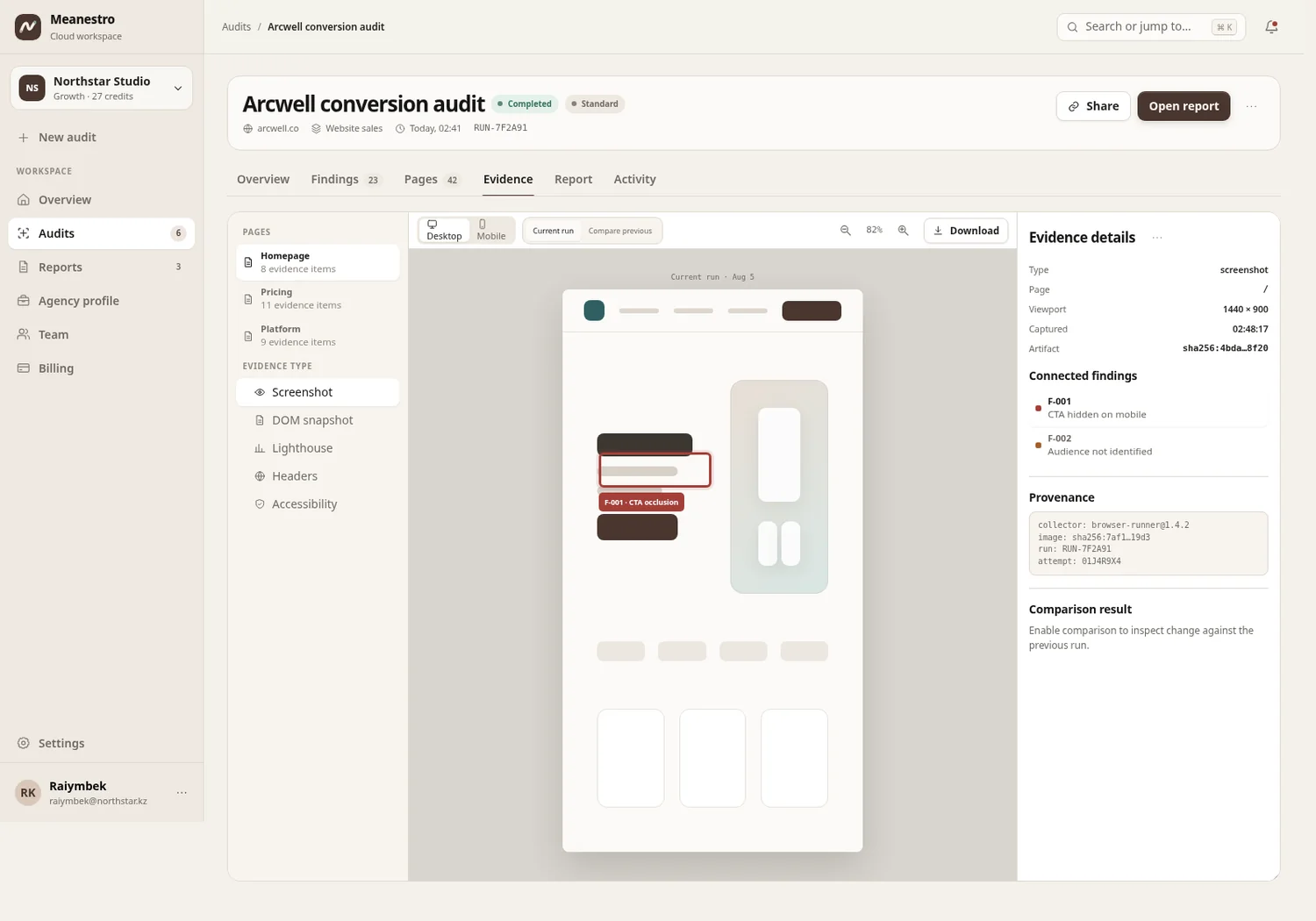Switch to the Report tab
The height and width of the screenshot is (921, 1316).
[574, 179]
